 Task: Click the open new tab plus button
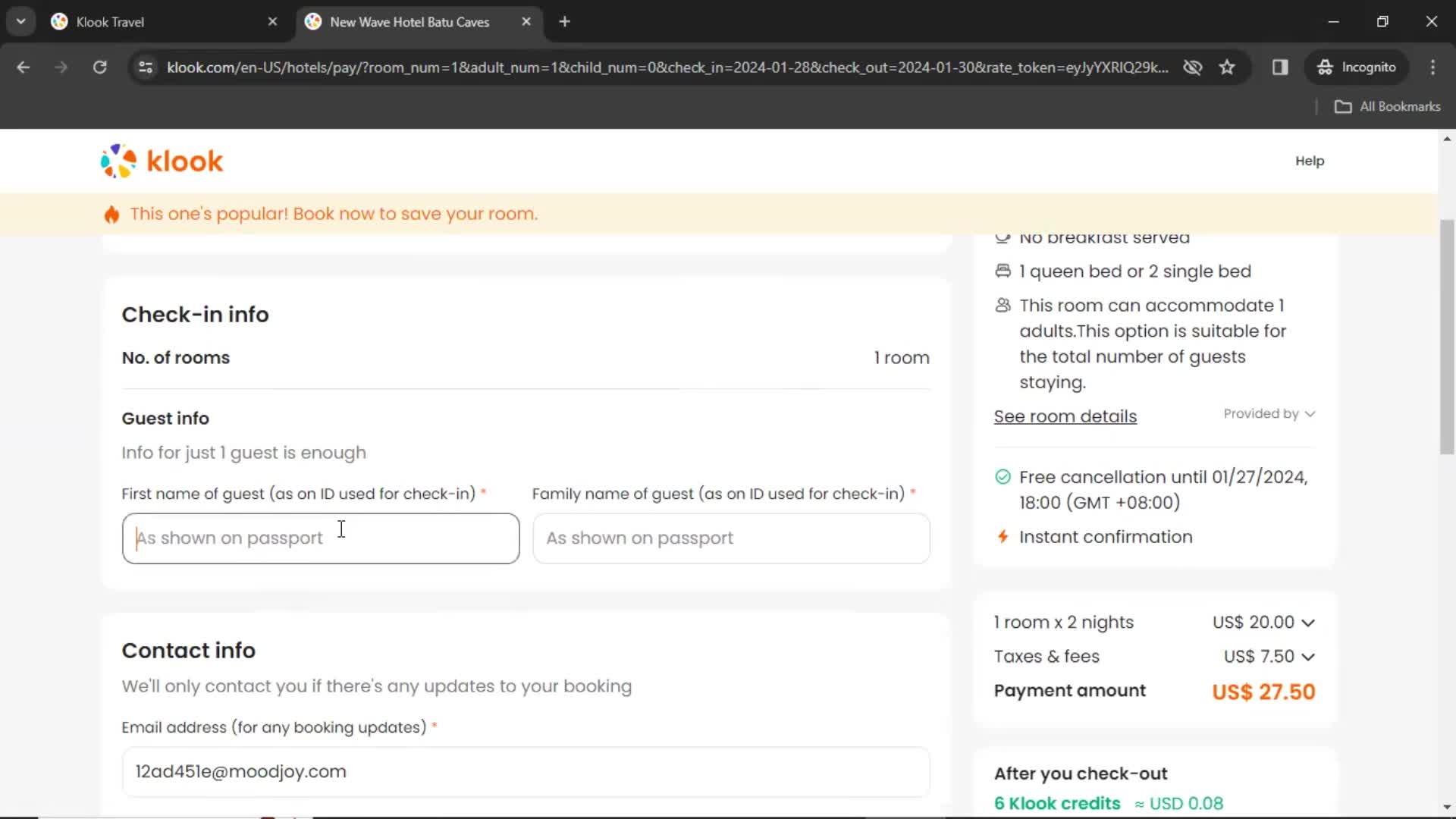(565, 22)
